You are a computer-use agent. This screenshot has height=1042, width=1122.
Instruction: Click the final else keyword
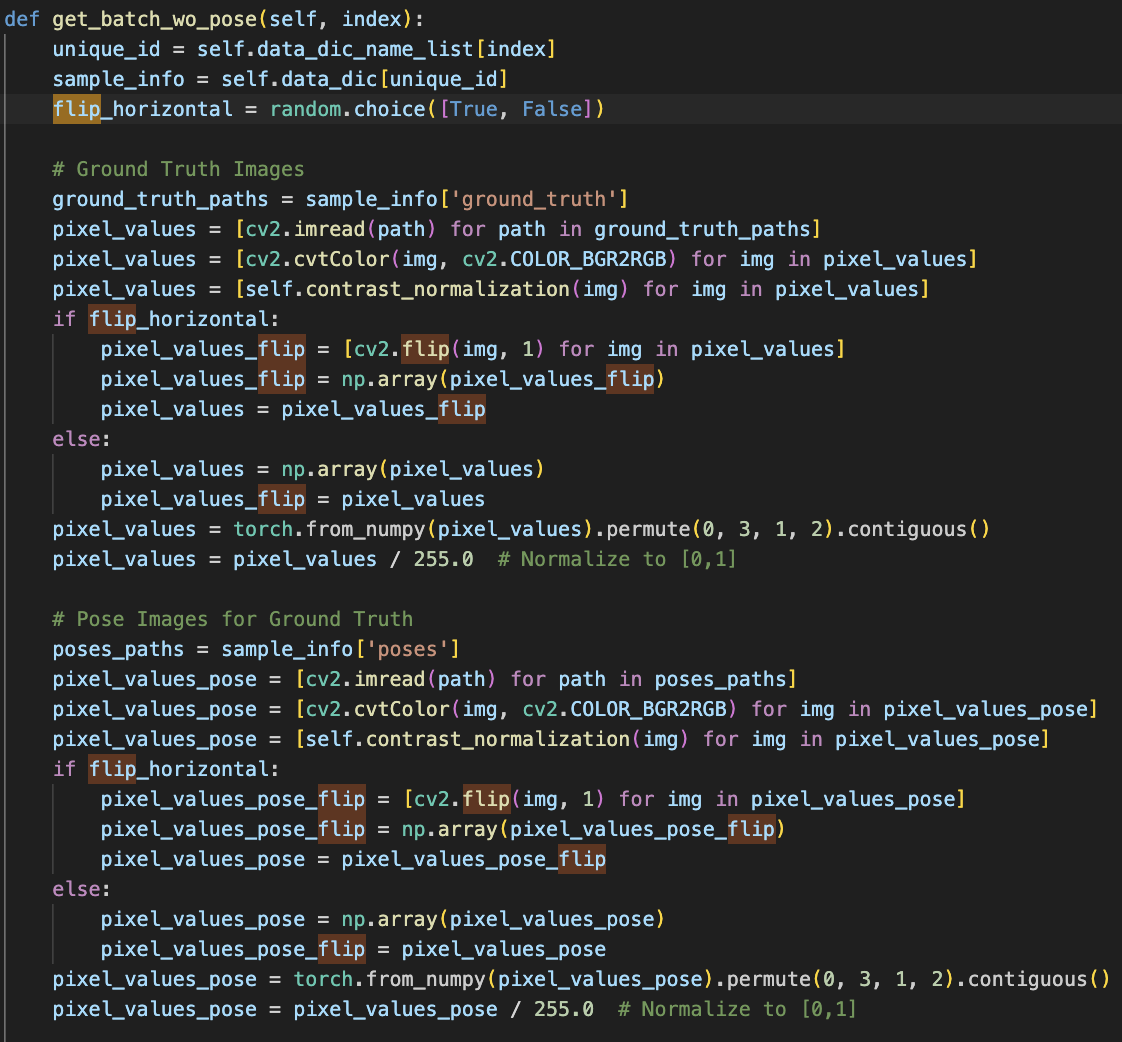tap(77, 889)
